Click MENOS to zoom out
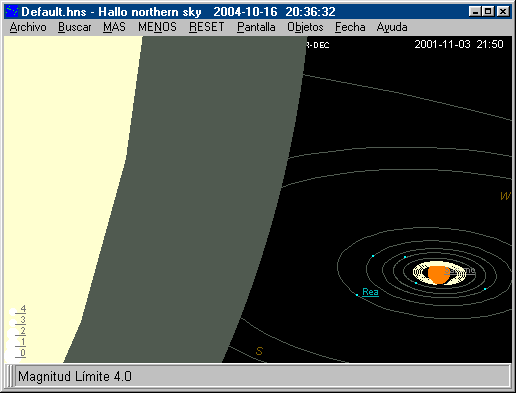Image resolution: width=516 pixels, height=393 pixels. coord(157,27)
